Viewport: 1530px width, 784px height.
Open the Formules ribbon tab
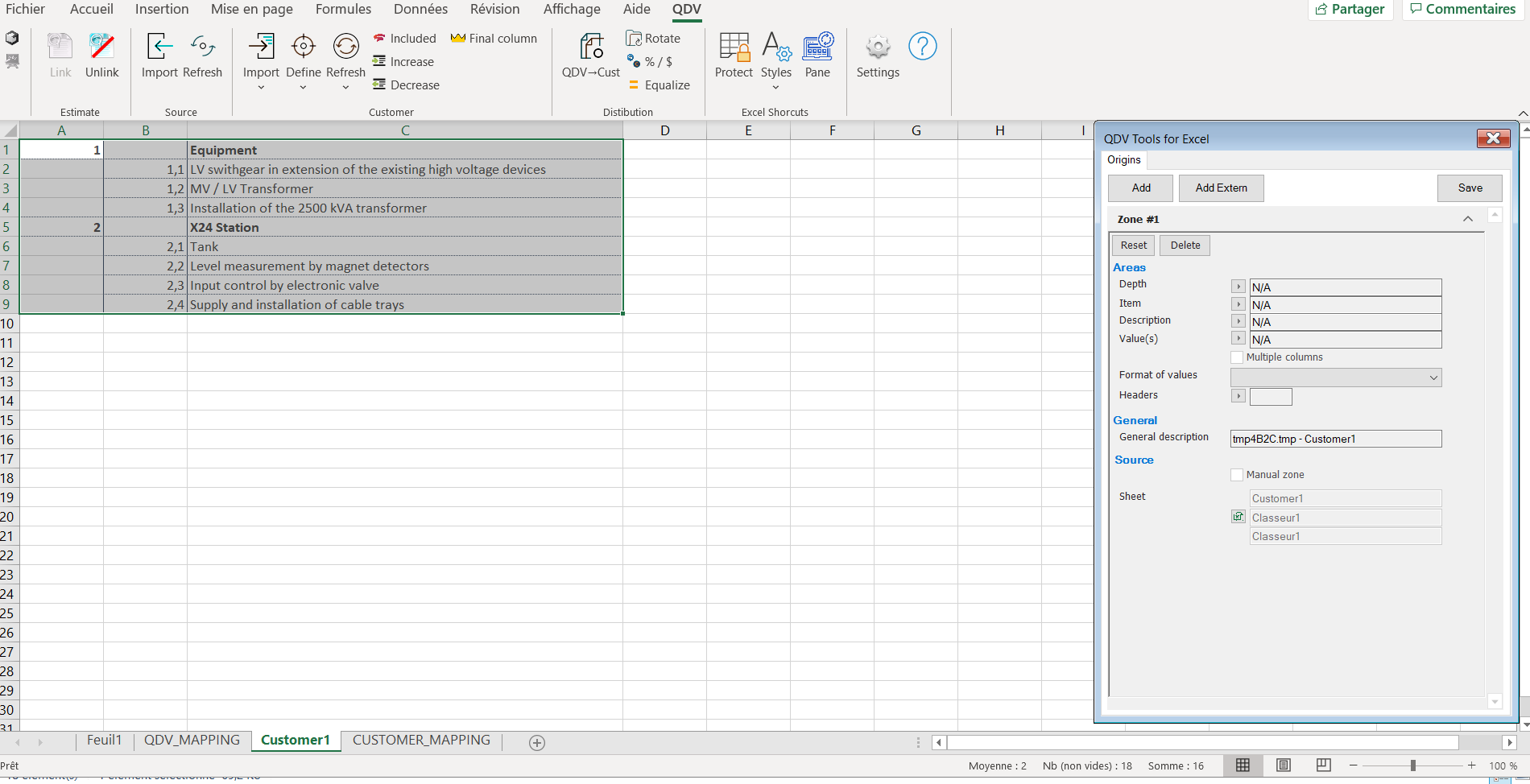[343, 10]
